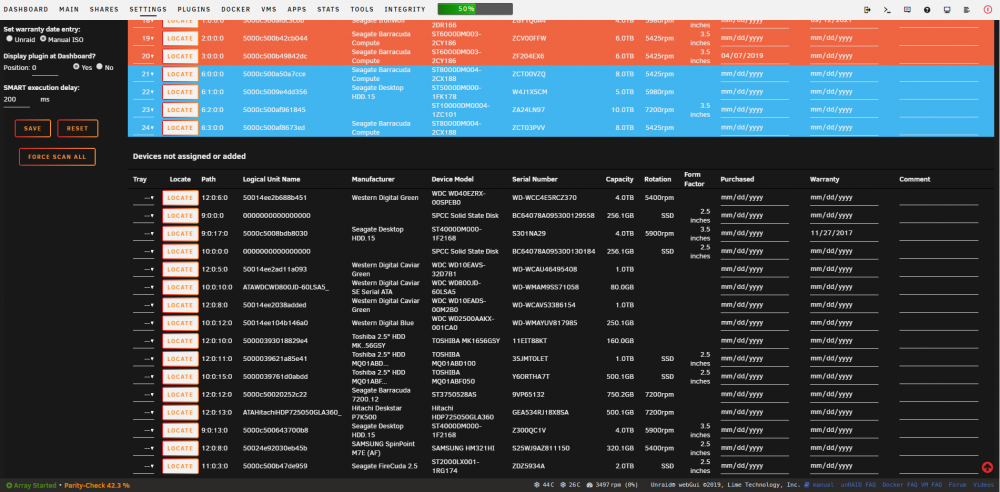
Task: Open the feedback icon in top bar
Action: (x=907, y=10)
